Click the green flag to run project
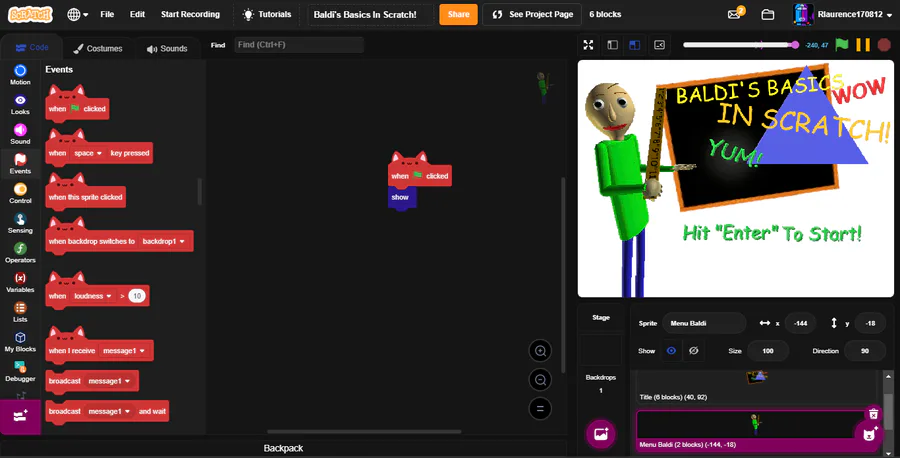This screenshot has width=900, height=458. tap(841, 45)
